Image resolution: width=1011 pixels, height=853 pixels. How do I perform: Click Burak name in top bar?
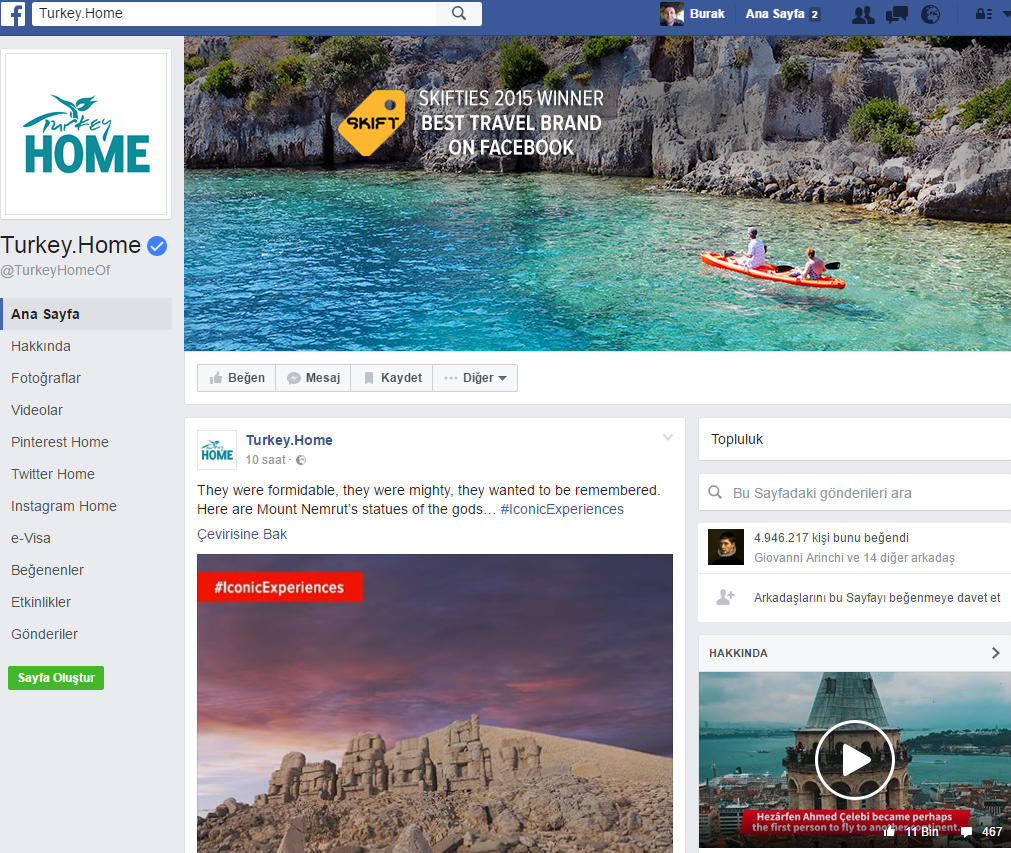[707, 14]
